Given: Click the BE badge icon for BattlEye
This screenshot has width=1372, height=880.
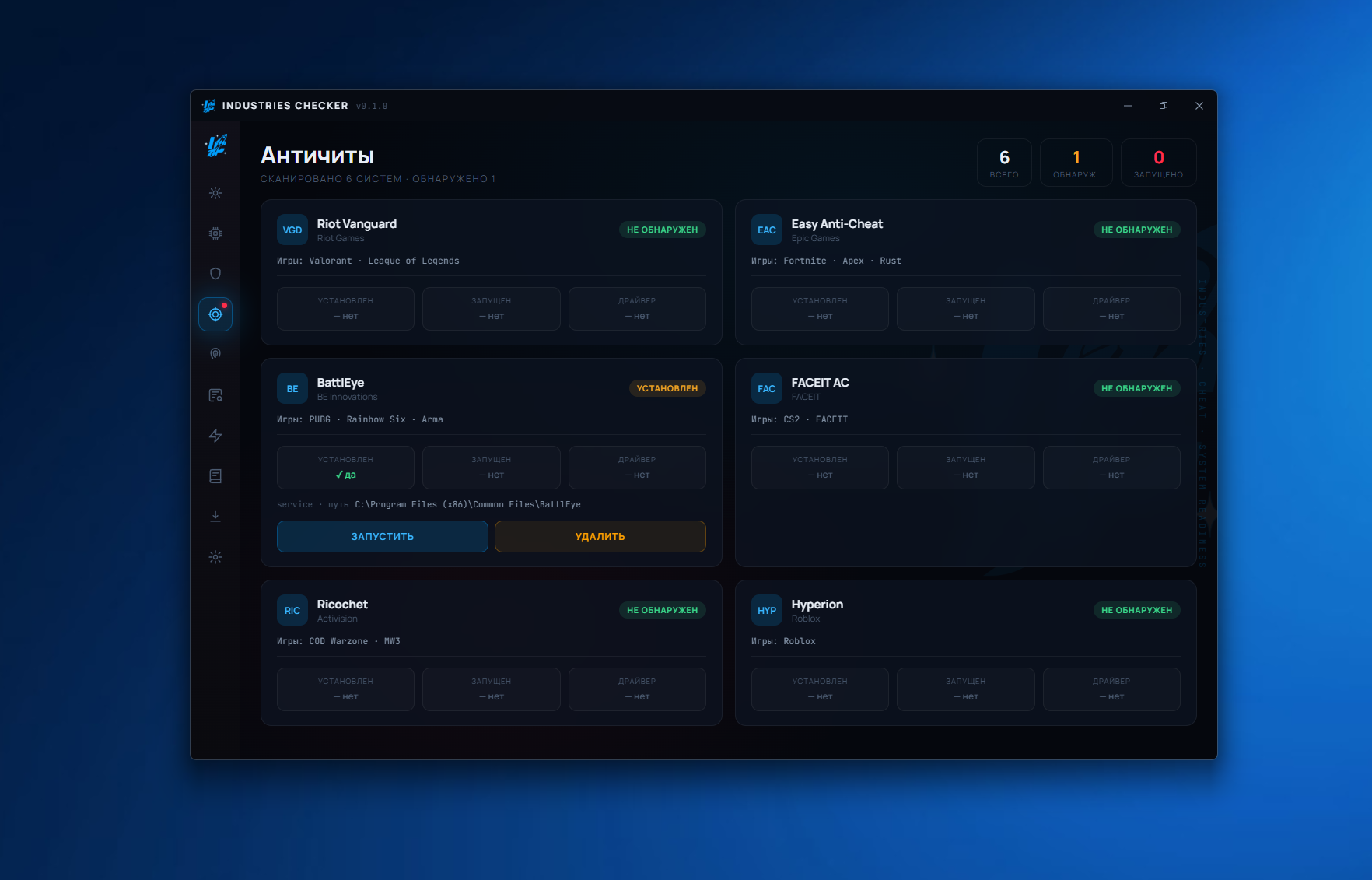Looking at the screenshot, I should coord(292,388).
